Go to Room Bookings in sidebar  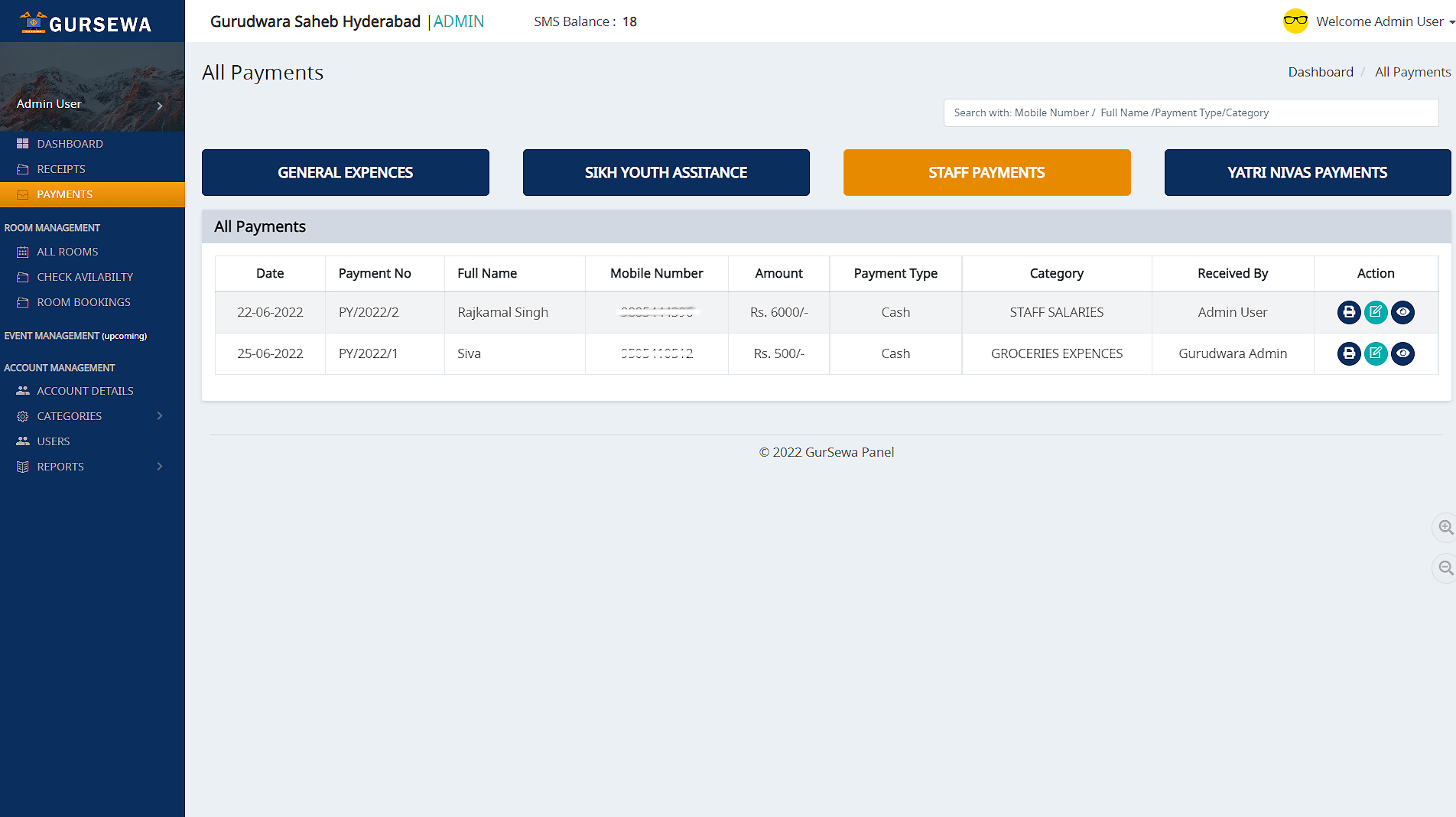point(83,302)
